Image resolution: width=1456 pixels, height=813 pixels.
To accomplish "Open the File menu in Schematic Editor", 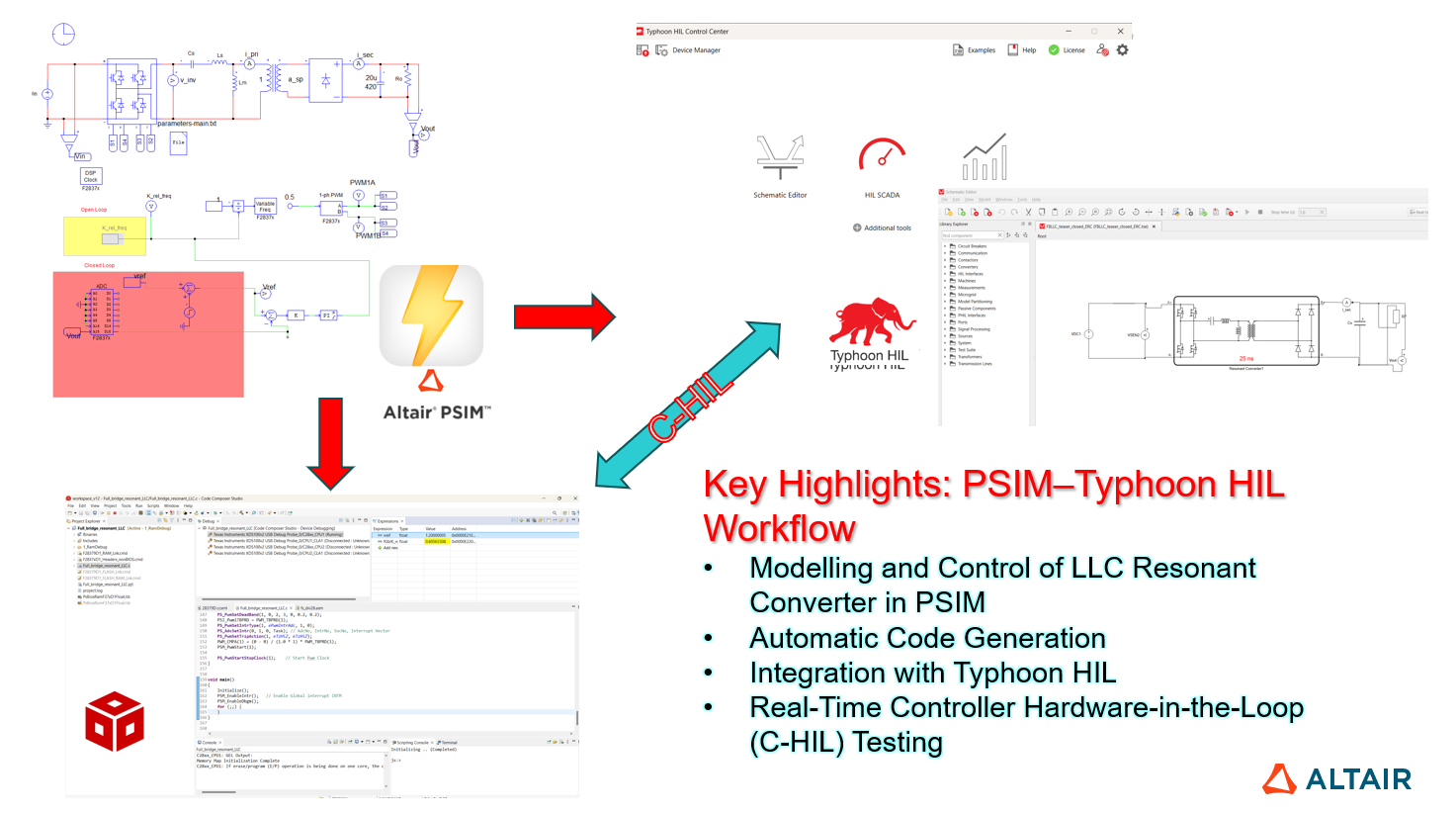I will click(945, 200).
